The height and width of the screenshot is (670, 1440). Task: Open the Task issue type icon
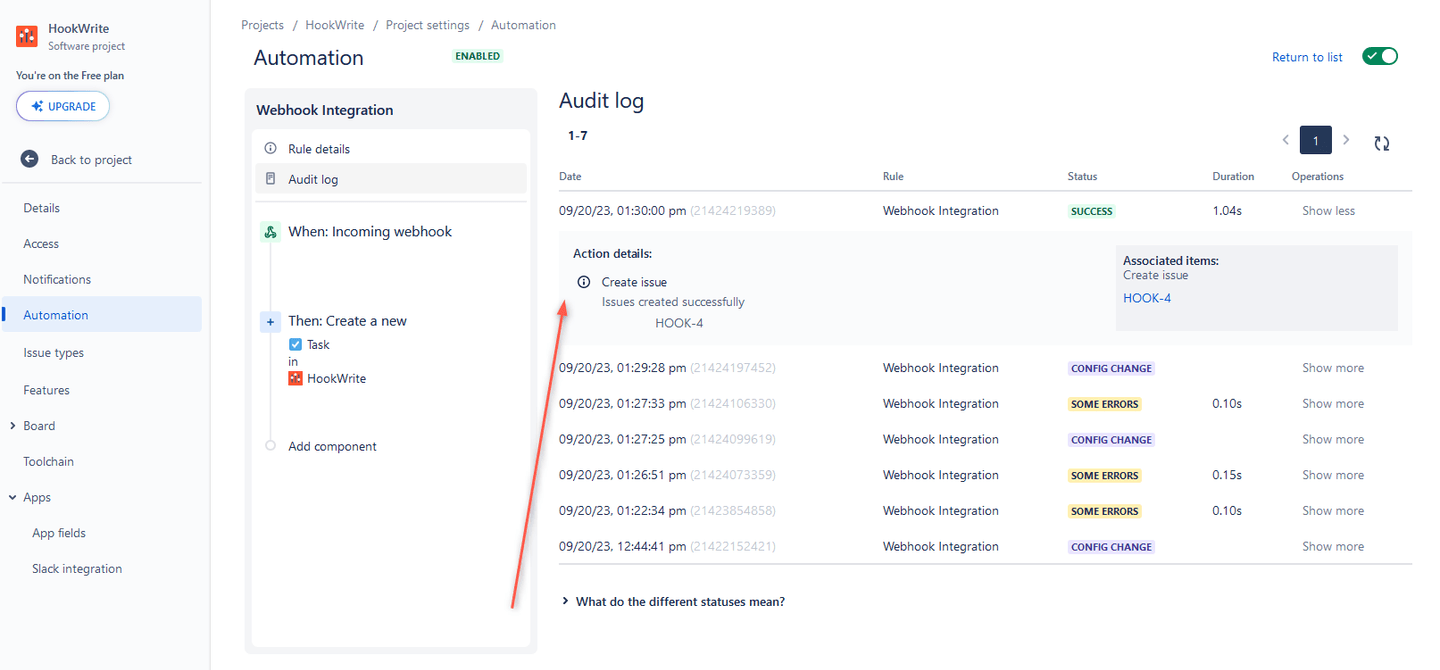point(296,344)
